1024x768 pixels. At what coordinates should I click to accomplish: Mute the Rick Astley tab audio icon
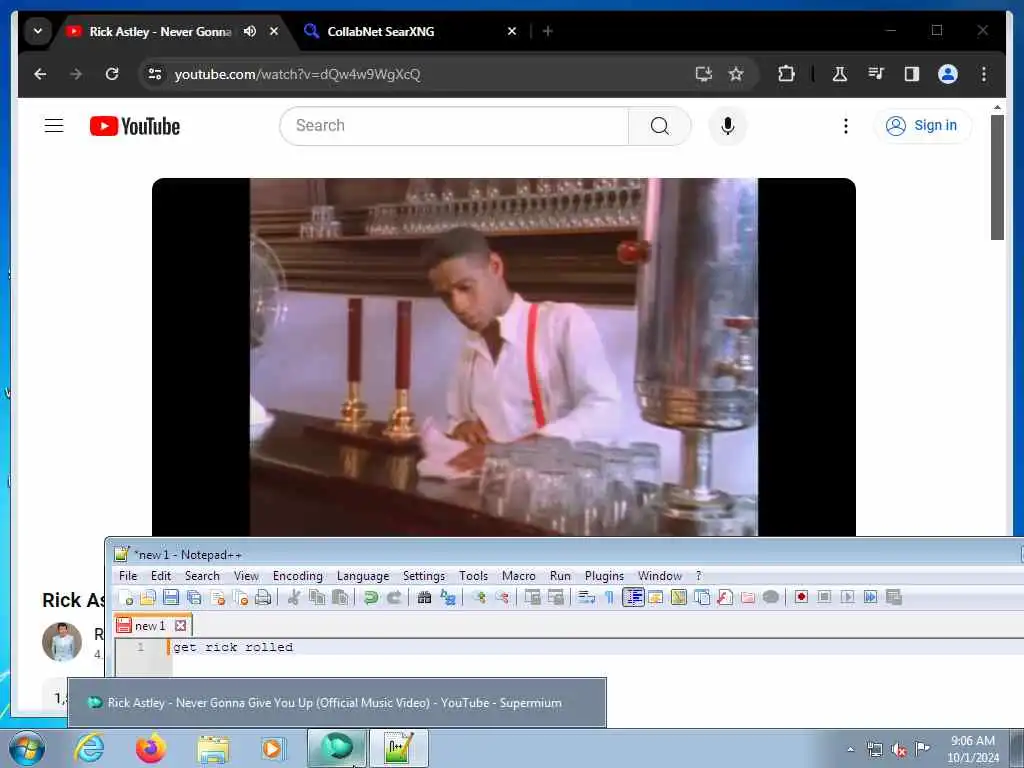[x=249, y=31]
